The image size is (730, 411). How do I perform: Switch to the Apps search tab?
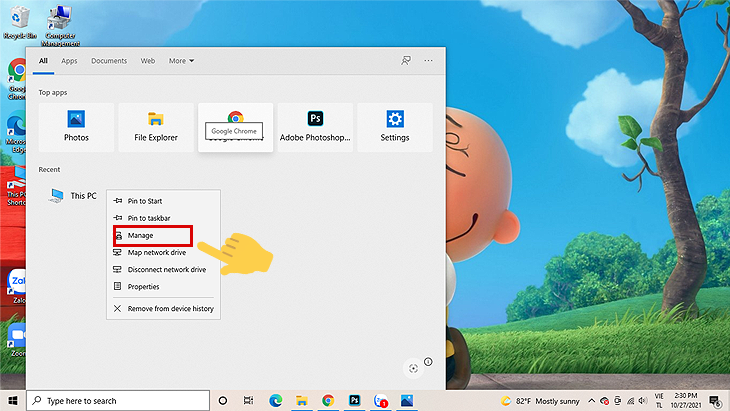point(69,61)
